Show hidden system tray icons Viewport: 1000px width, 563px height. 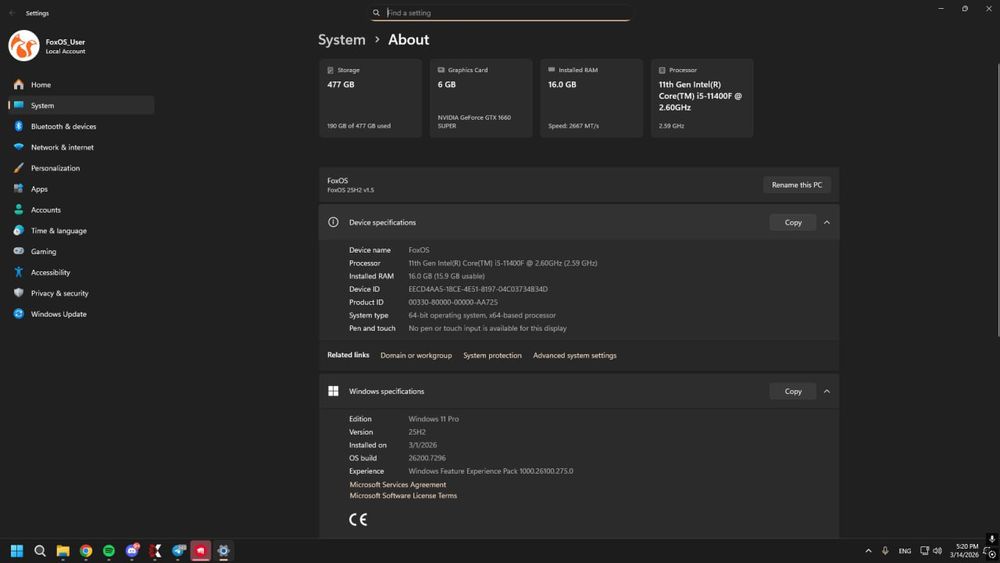pos(868,551)
